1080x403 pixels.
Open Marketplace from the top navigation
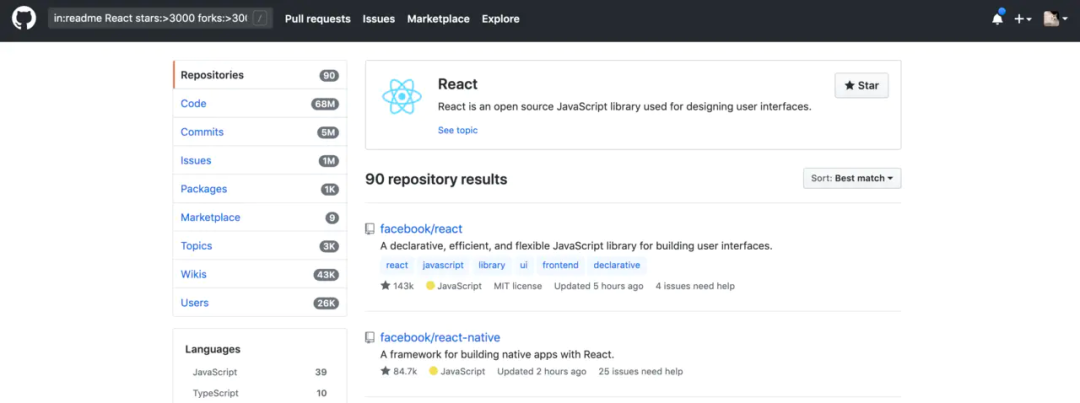coord(438,19)
